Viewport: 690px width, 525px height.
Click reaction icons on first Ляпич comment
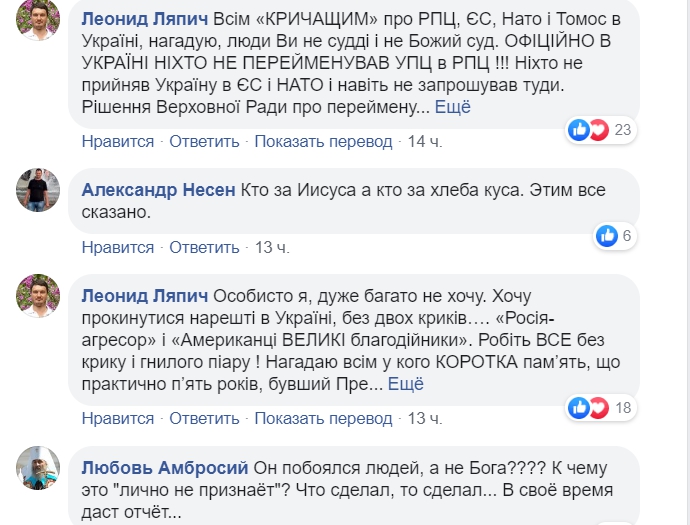[x=588, y=129]
